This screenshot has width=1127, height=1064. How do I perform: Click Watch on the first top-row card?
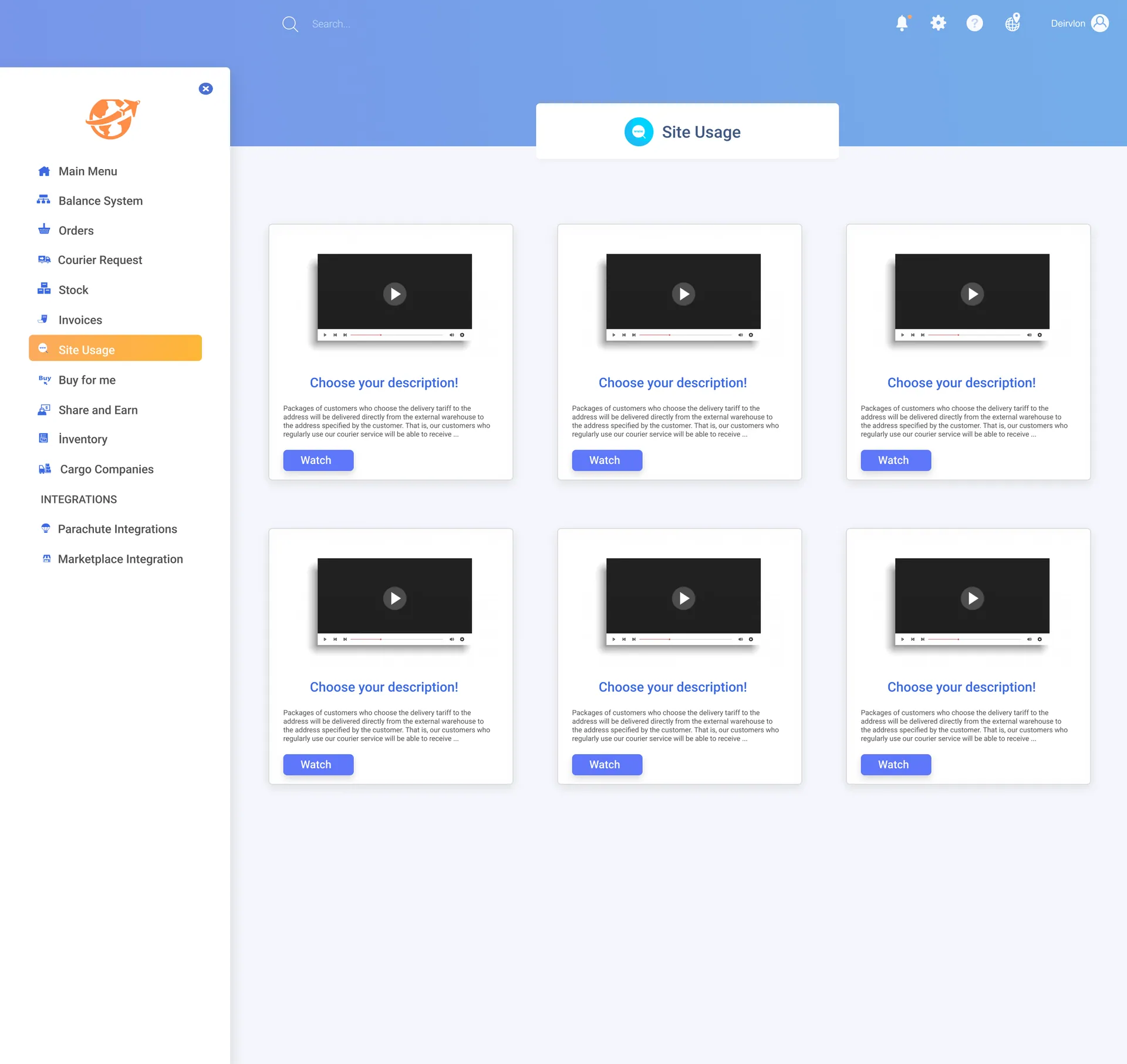point(318,461)
